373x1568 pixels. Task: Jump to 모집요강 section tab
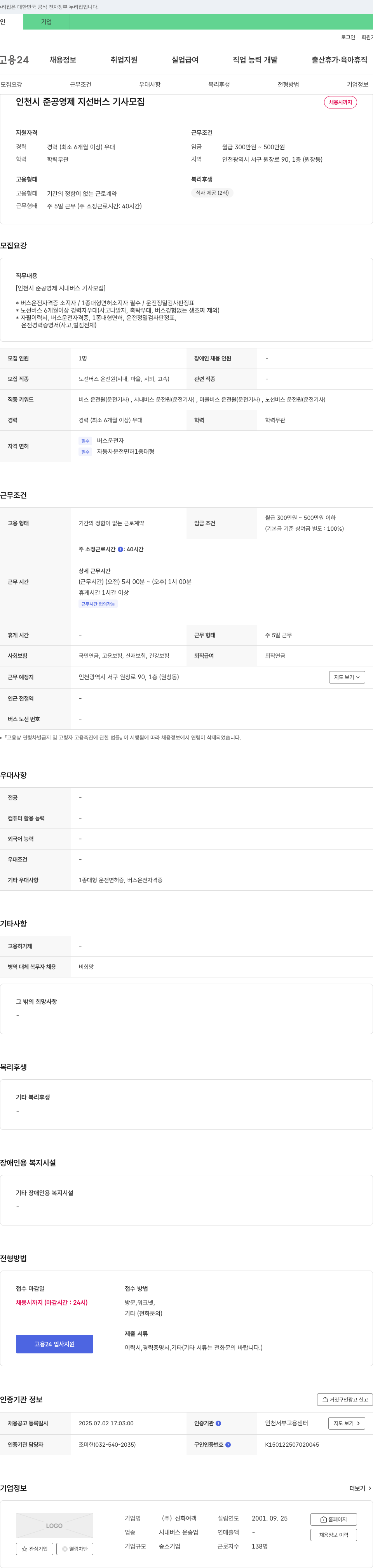11,85
